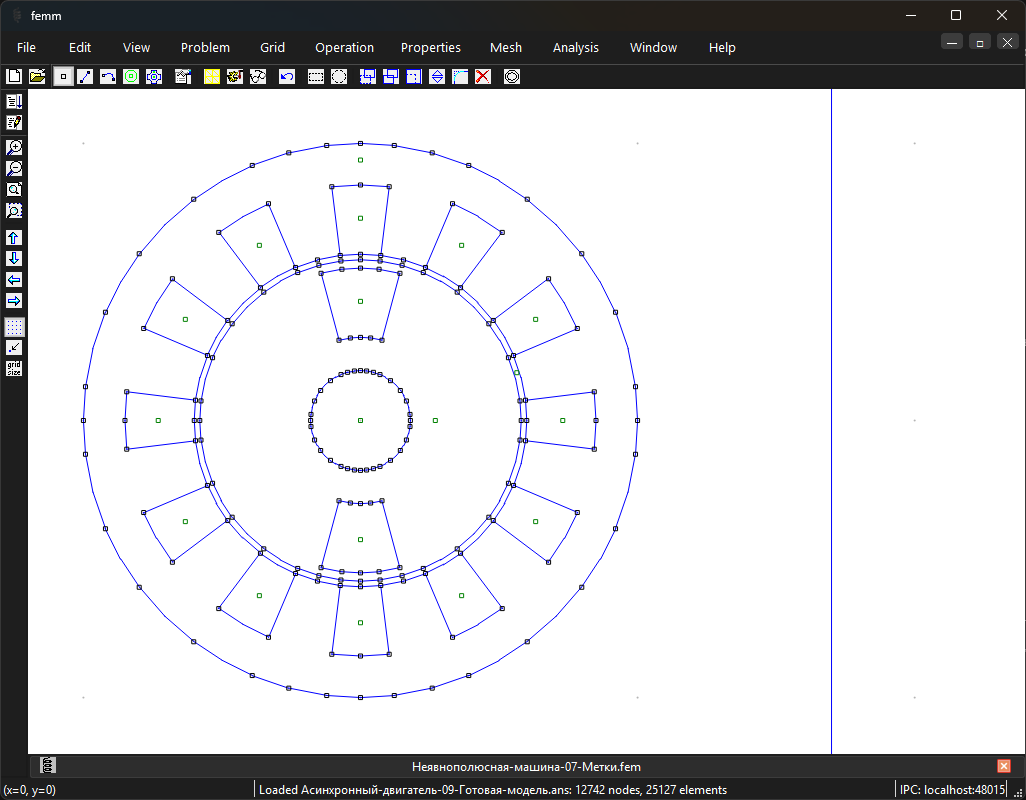The width and height of the screenshot is (1026, 800).
Task: Choose circular selection tool
Action: (339, 77)
